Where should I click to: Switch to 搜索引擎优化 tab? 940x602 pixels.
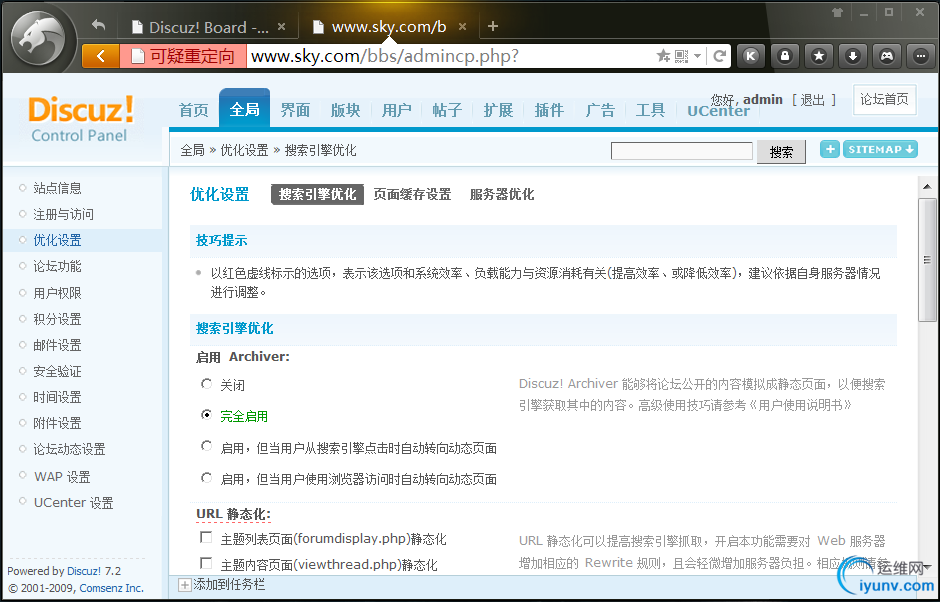click(x=318, y=194)
